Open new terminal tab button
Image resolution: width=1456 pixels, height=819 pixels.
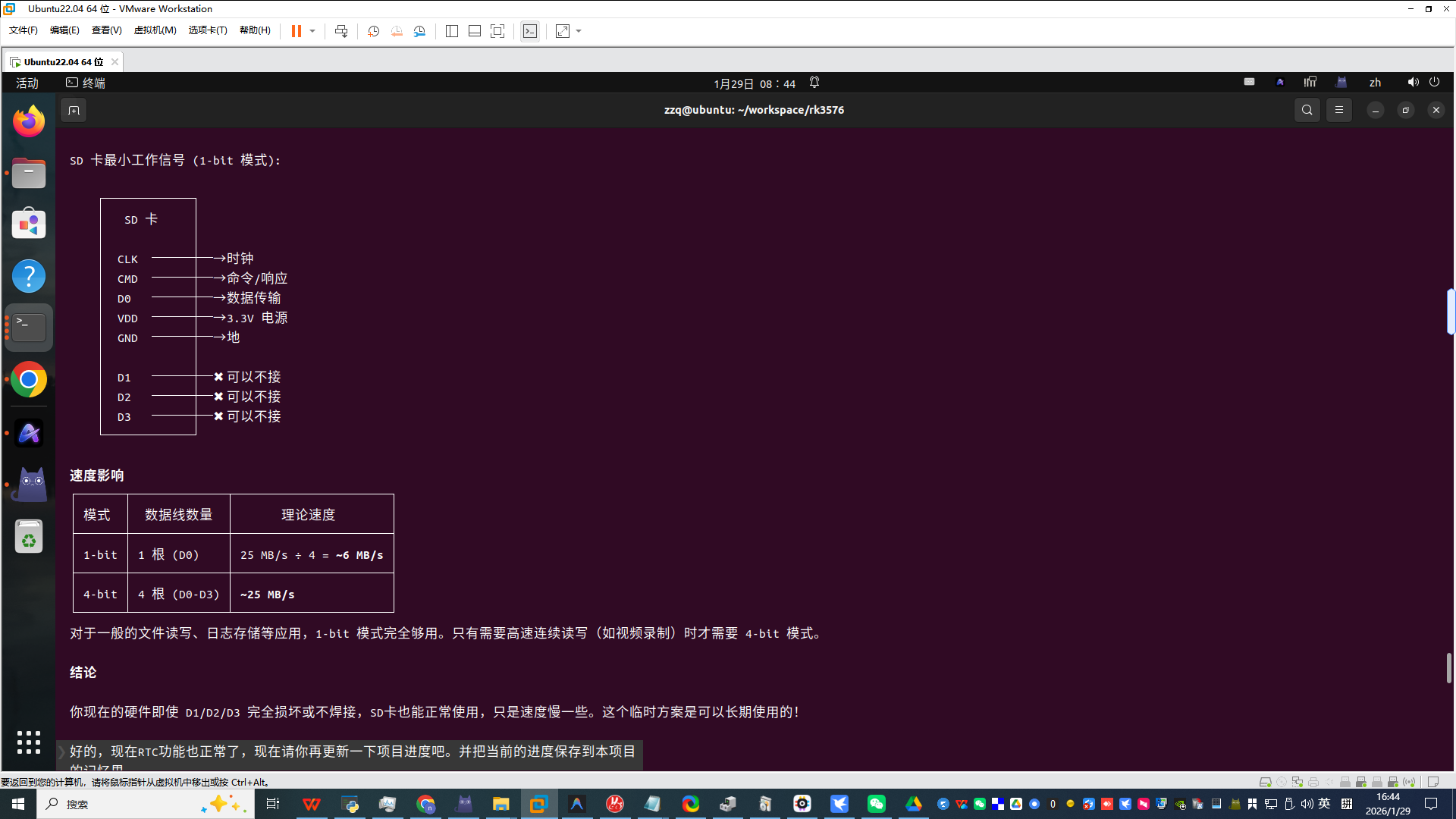click(74, 110)
